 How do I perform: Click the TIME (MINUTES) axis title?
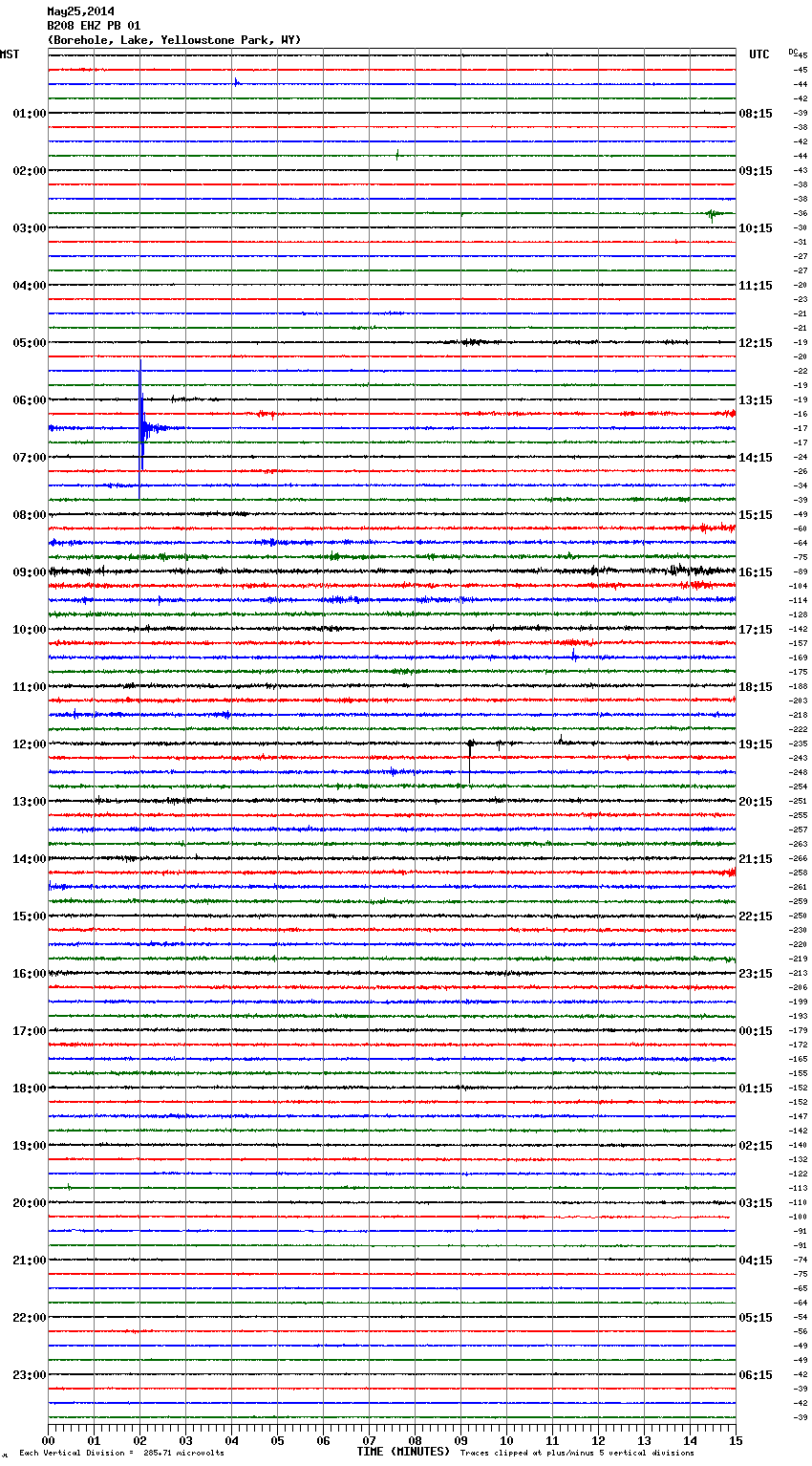[x=403, y=1452]
